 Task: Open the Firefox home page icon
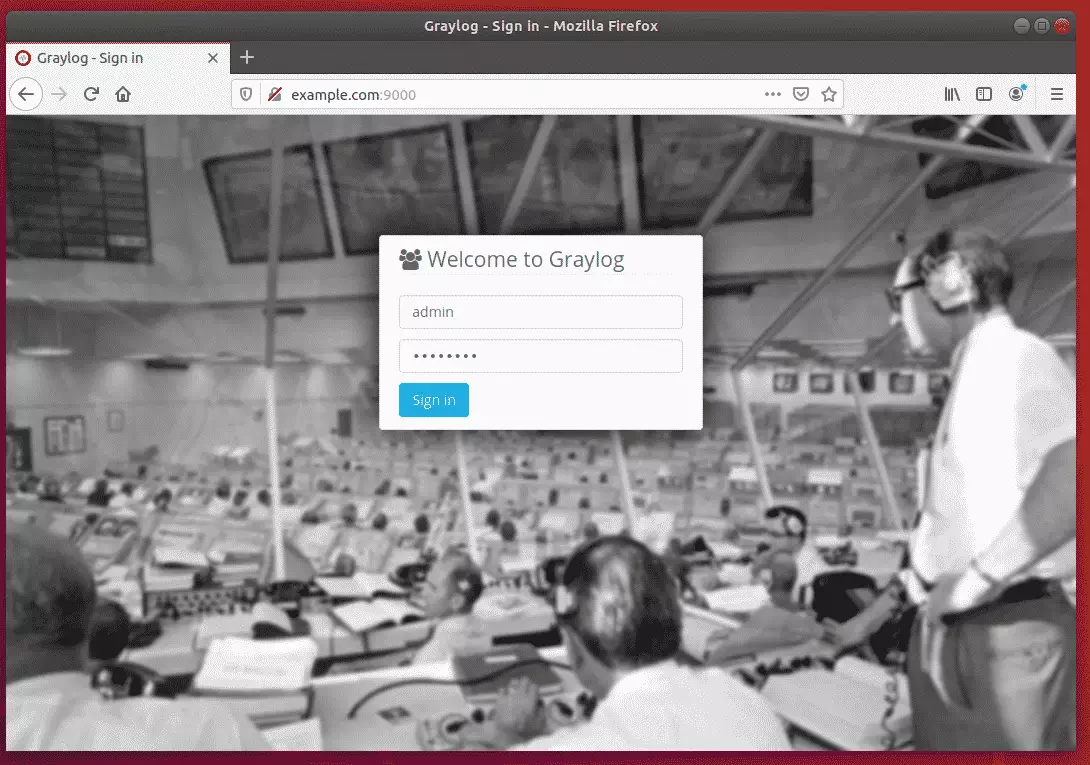click(123, 95)
